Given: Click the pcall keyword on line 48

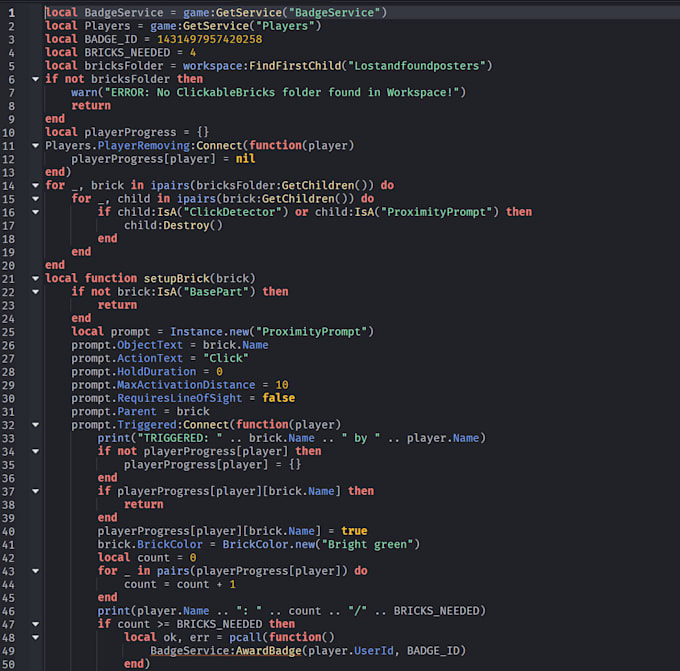Looking at the screenshot, I should (245, 638).
